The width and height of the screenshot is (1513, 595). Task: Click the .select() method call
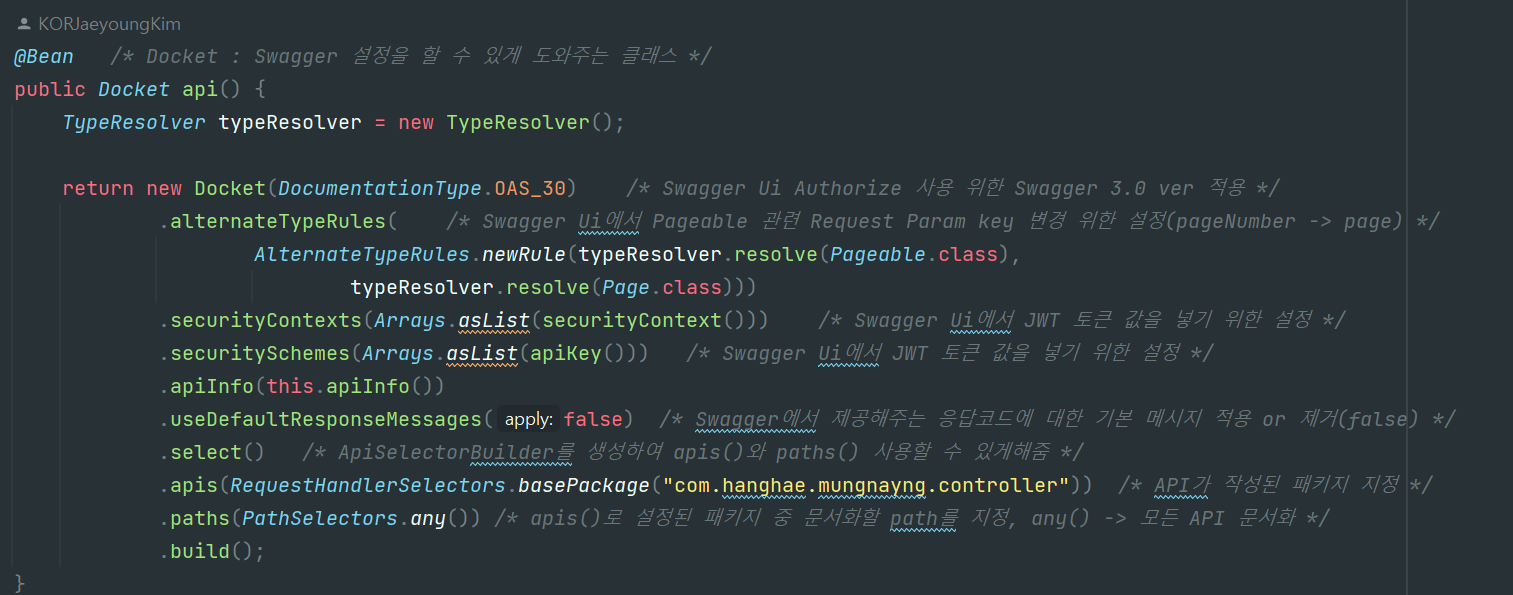click(x=212, y=452)
